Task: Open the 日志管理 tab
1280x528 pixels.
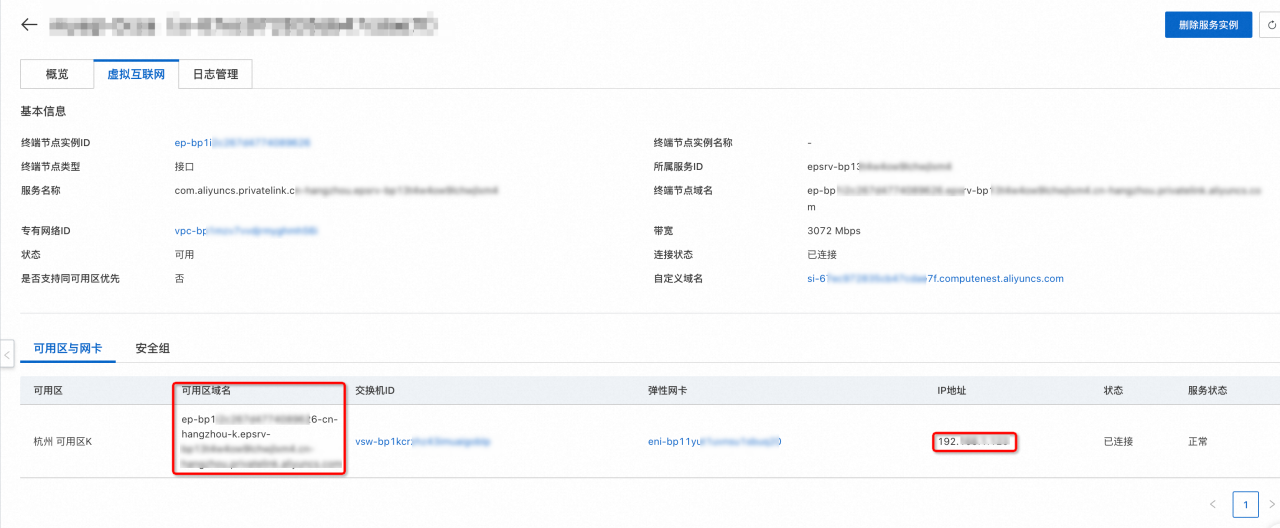Action: coord(215,74)
